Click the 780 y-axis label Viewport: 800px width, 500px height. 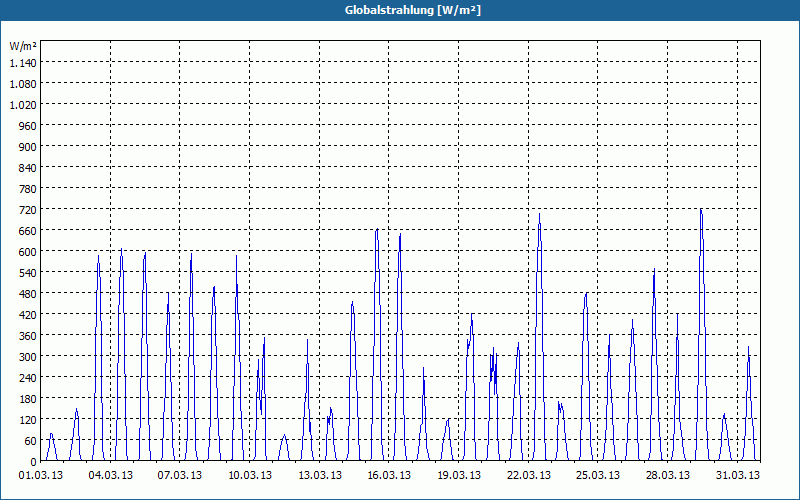click(x=28, y=189)
